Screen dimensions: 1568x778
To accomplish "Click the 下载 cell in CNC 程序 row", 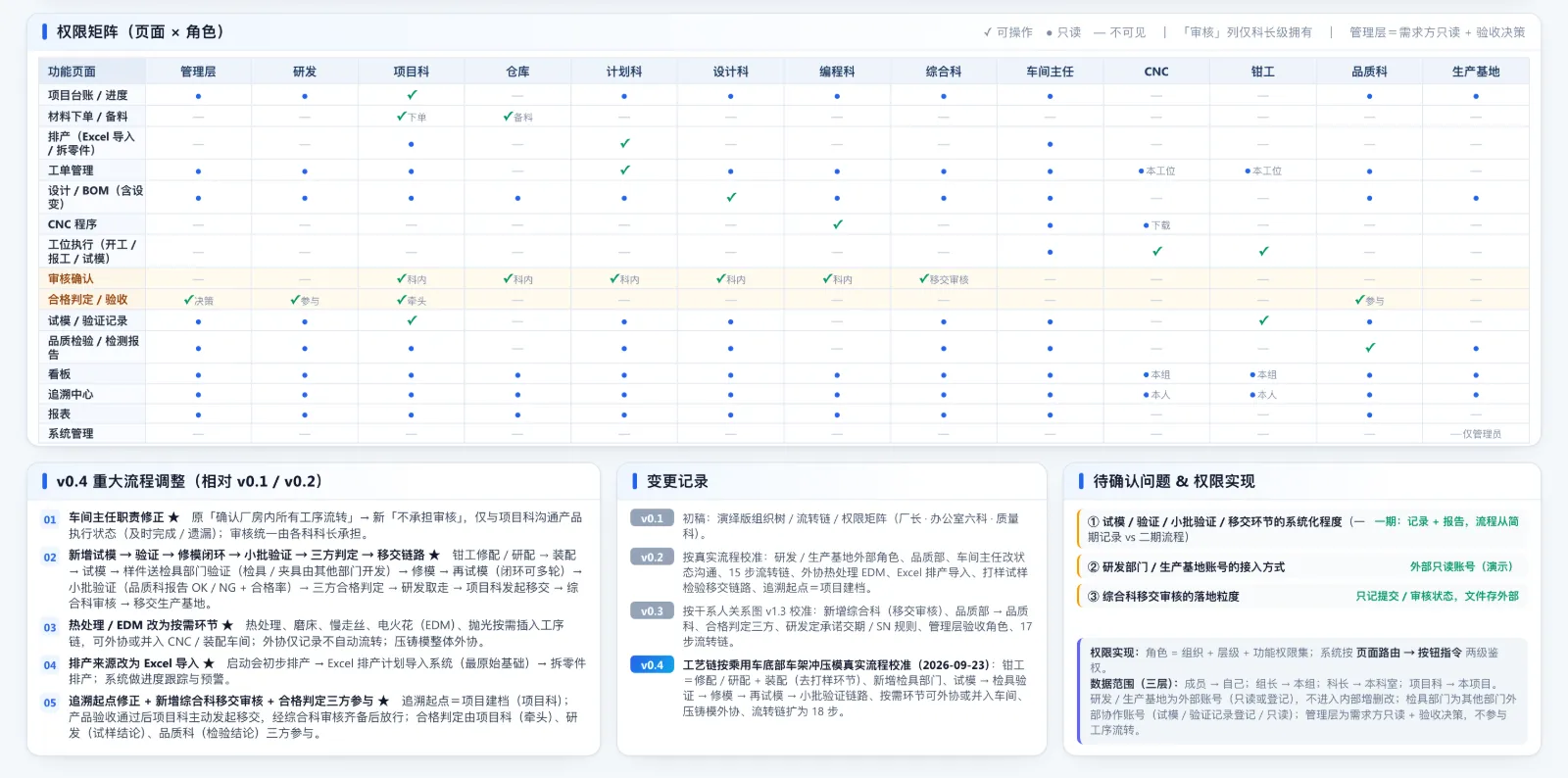I will (x=1156, y=225).
